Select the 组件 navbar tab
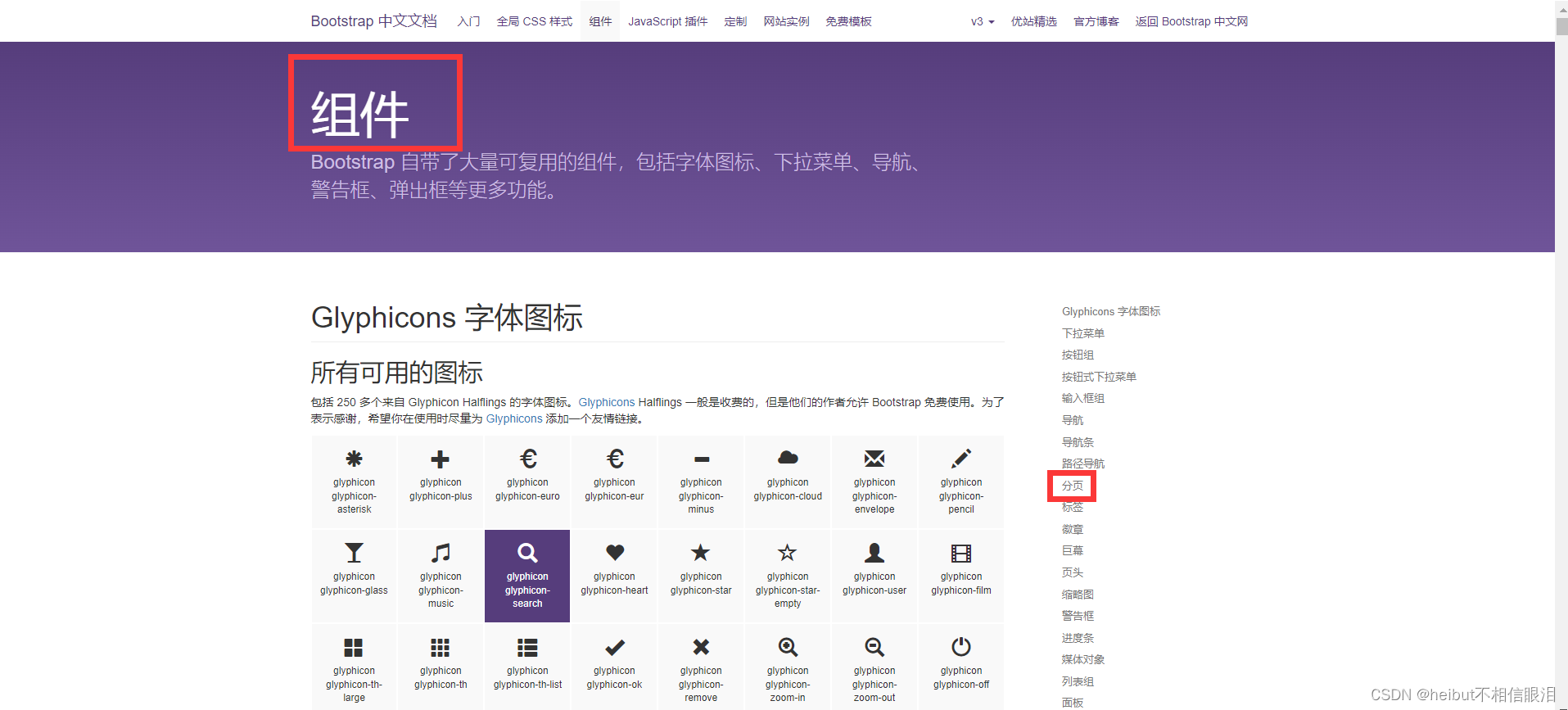 click(x=600, y=21)
